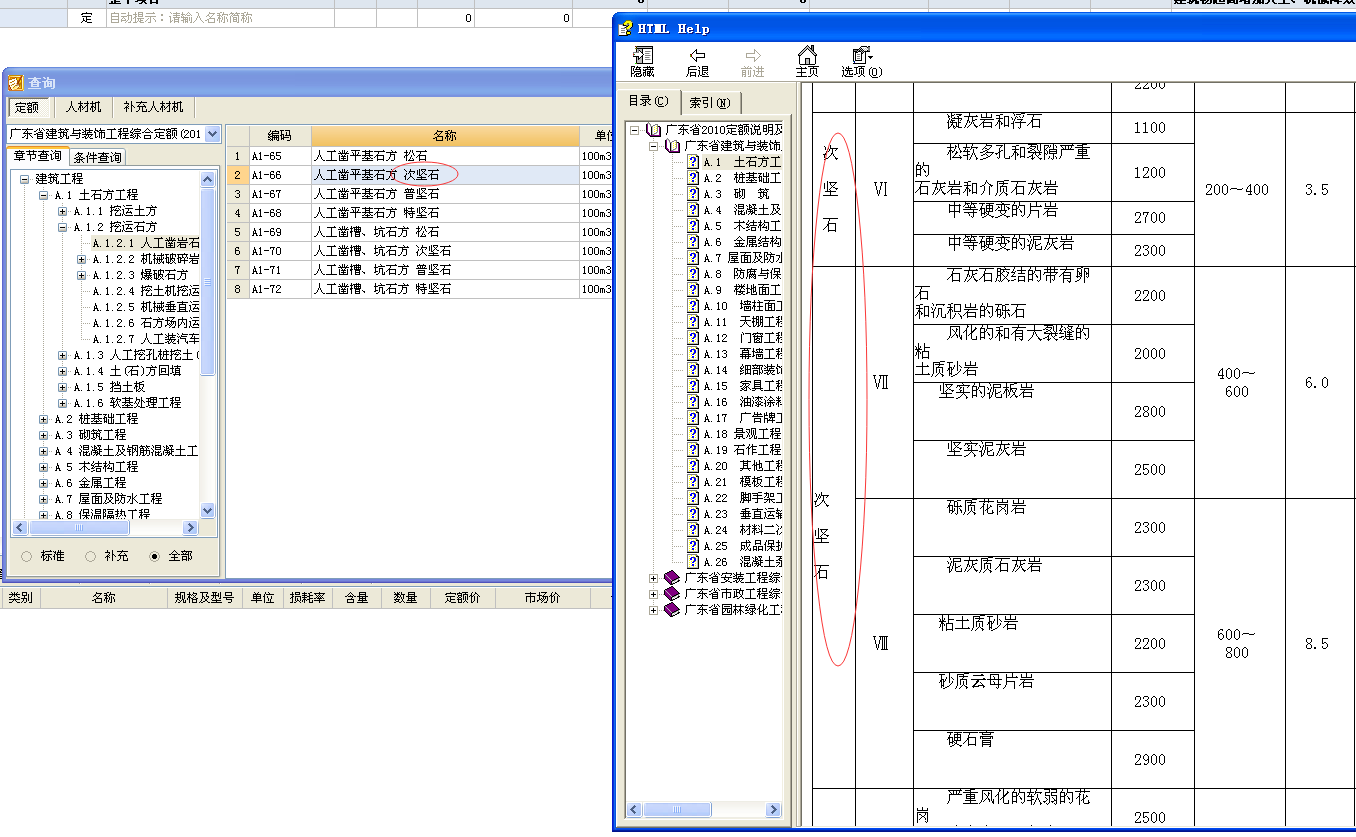This screenshot has width=1356, height=837.
Task: Click the closed book icon for 广东省市政工程
Action: coord(672,594)
